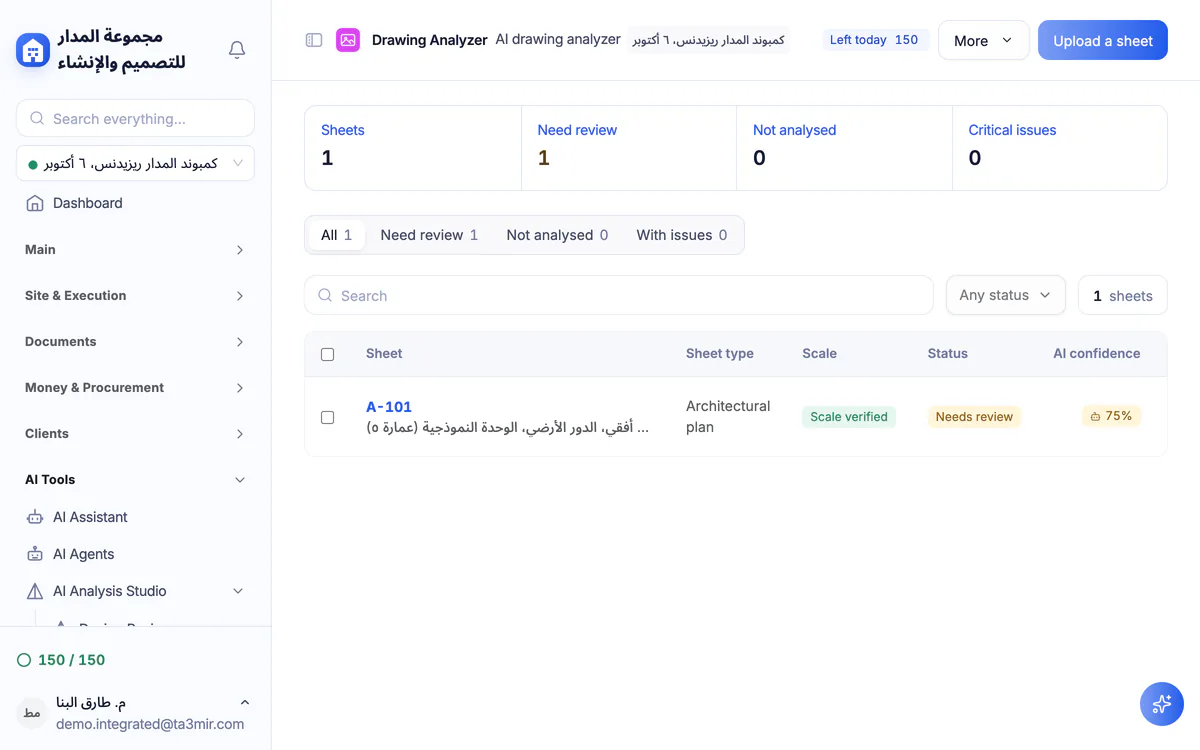Expand the Site & Execution section
Viewport: 1200px width, 750px height.
(x=135, y=296)
